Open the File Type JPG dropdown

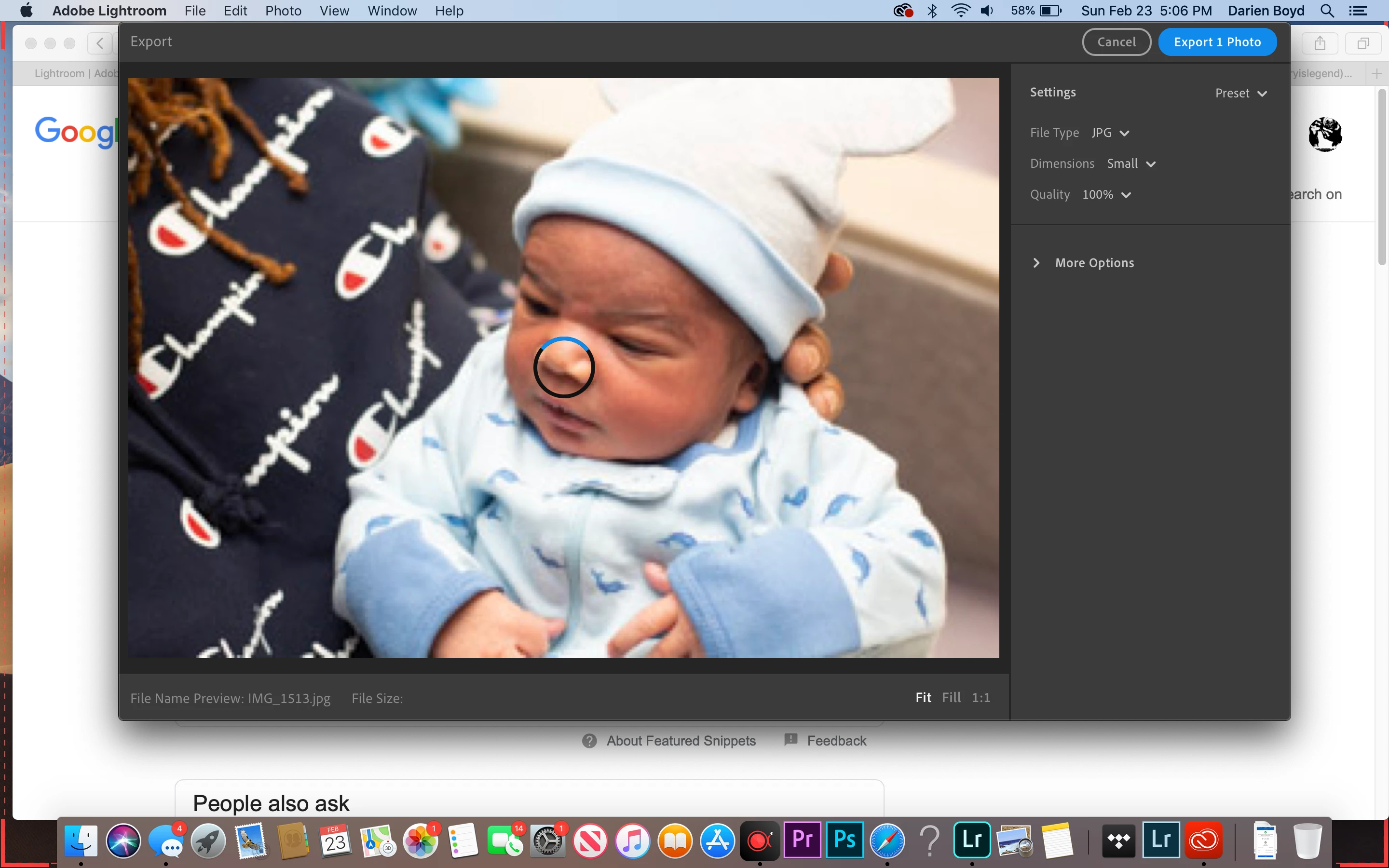click(1110, 133)
